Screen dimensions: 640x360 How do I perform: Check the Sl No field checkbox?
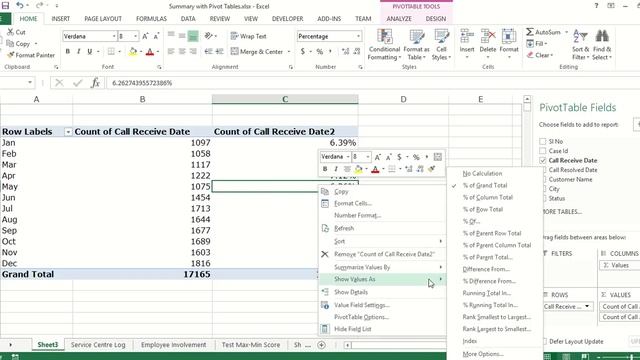[x=542, y=141]
